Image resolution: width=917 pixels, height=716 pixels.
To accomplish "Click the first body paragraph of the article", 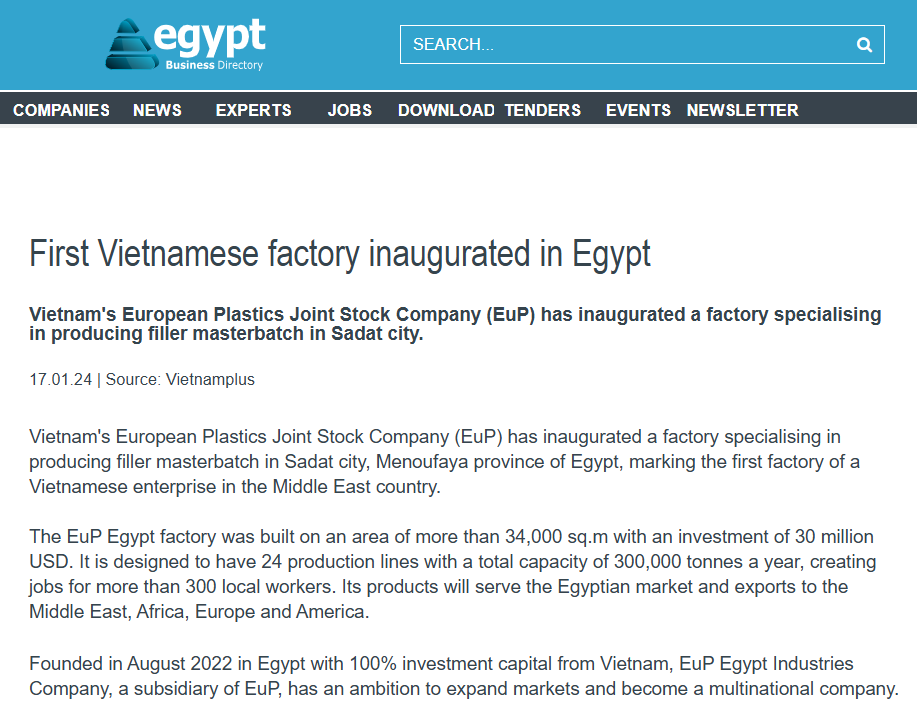I will pos(440,462).
